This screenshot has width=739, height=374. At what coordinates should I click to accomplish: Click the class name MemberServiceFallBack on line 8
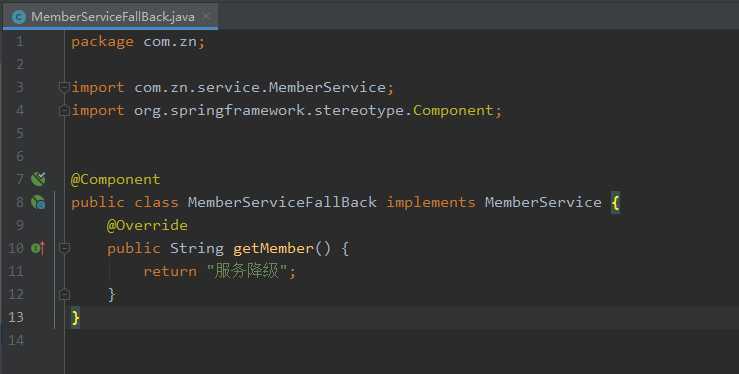click(x=282, y=202)
